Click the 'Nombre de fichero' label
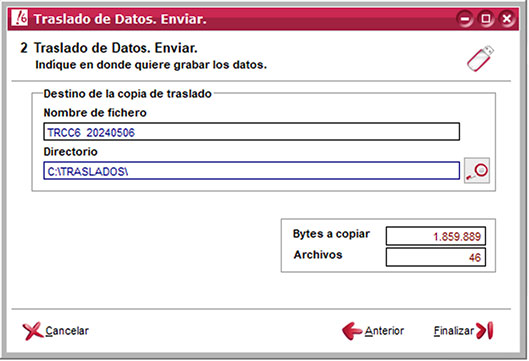The image size is (529, 361). coord(95,113)
